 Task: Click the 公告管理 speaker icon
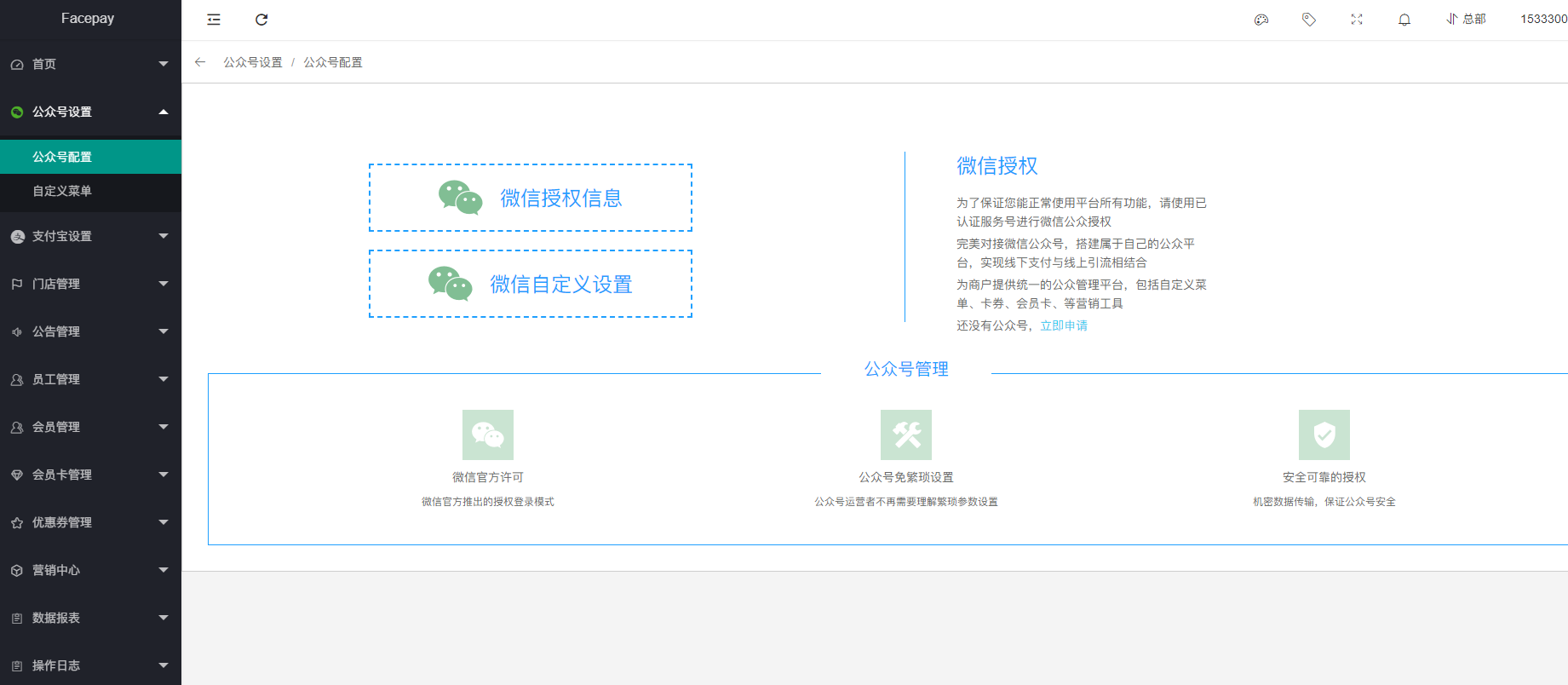[x=17, y=332]
